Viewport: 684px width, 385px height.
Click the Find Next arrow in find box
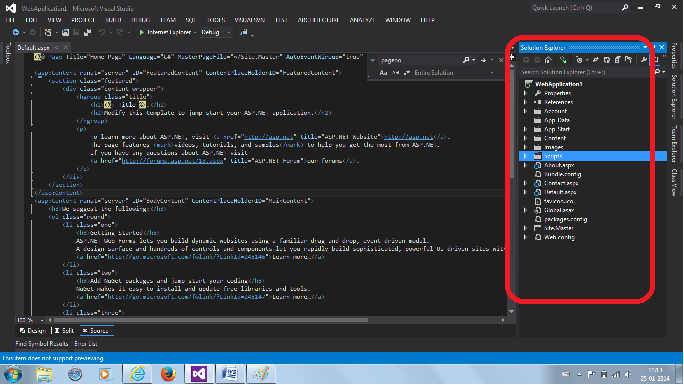coord(483,60)
